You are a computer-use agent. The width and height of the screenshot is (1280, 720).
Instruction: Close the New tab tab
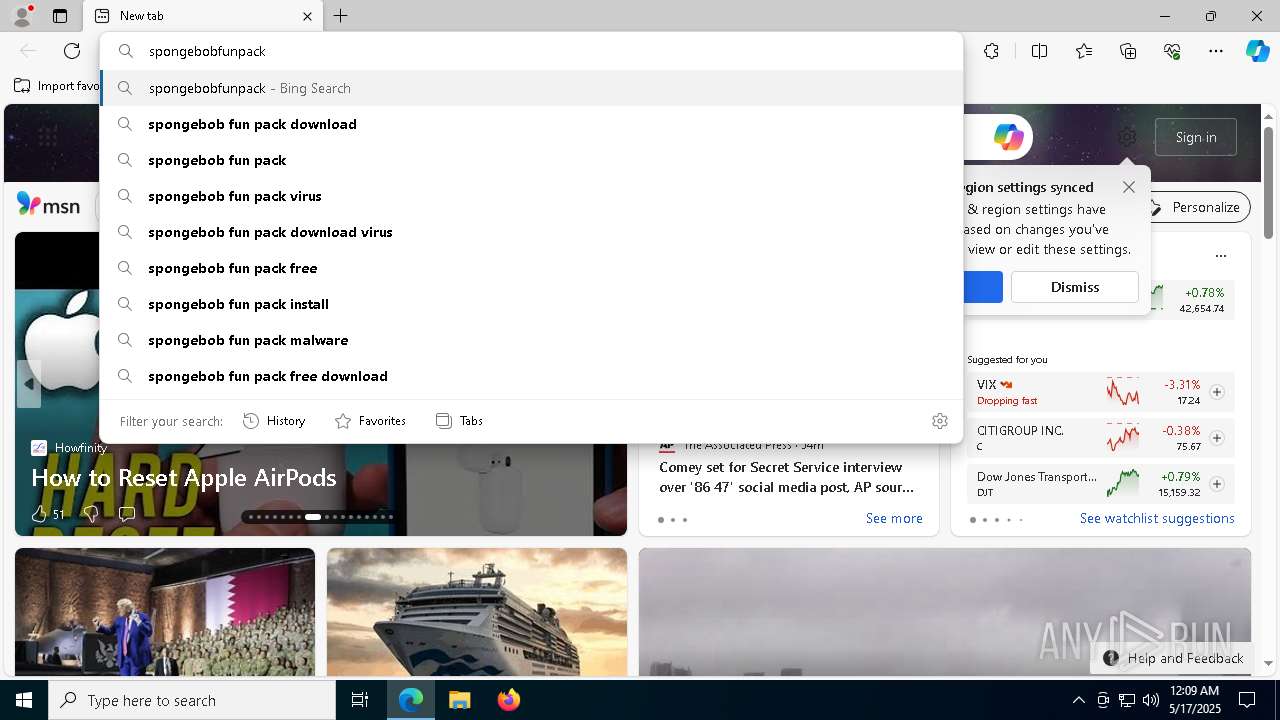pyautogui.click(x=307, y=16)
